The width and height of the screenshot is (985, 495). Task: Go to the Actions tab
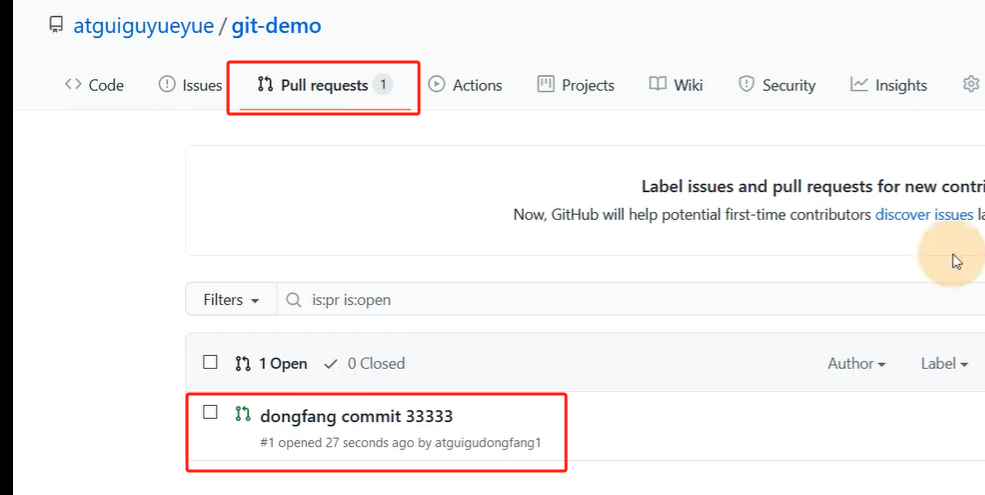coord(465,85)
